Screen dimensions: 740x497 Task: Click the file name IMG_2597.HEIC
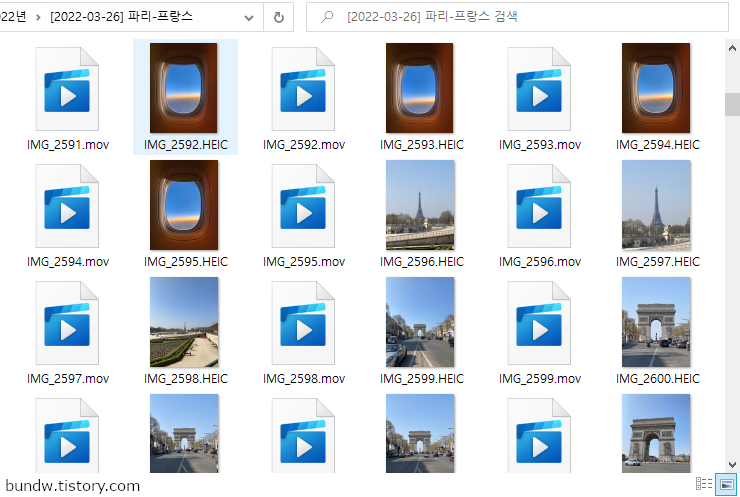[658, 262]
